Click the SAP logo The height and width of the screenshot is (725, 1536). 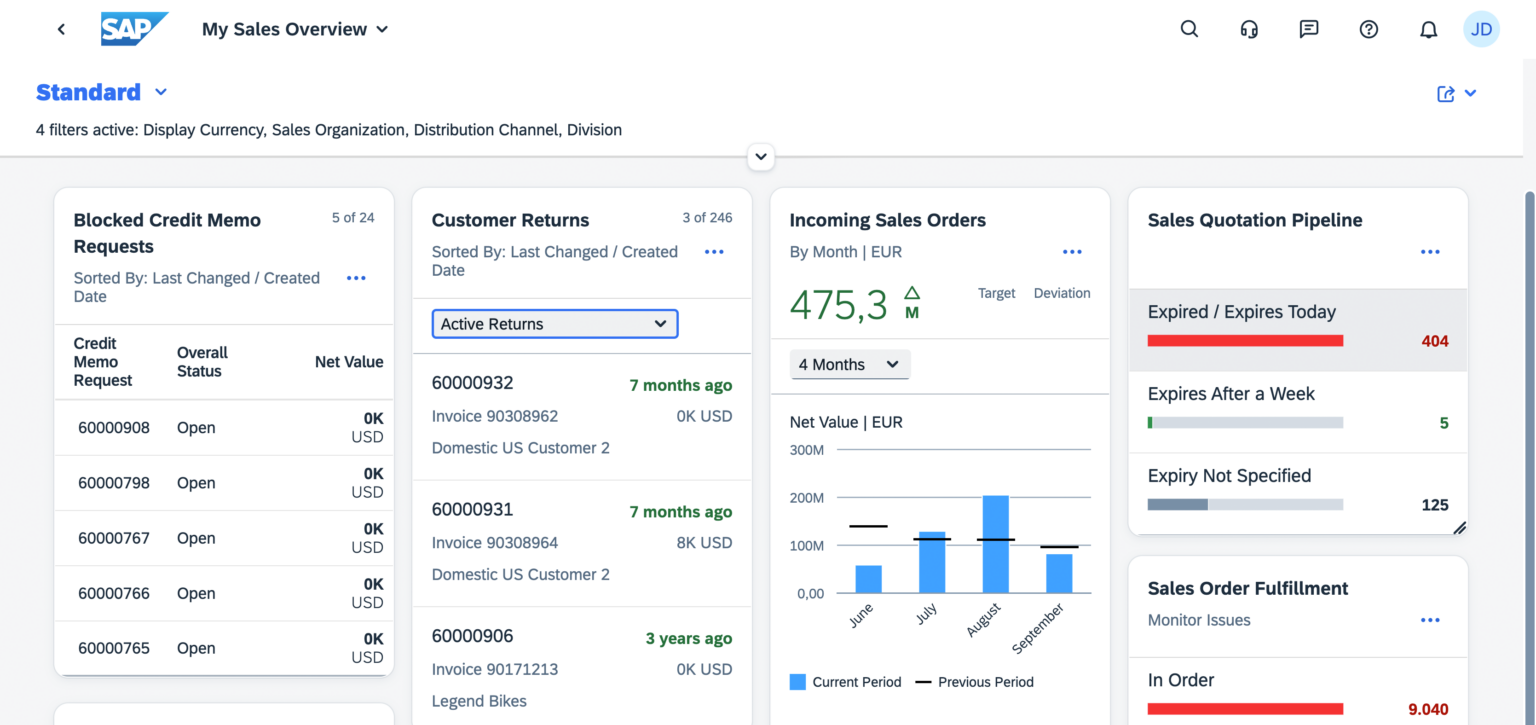click(x=134, y=29)
